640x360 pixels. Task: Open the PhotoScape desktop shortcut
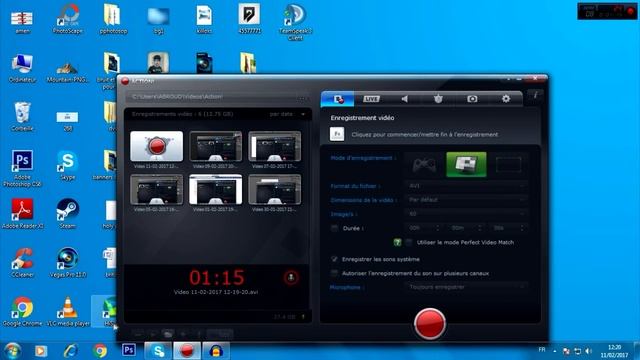68,19
